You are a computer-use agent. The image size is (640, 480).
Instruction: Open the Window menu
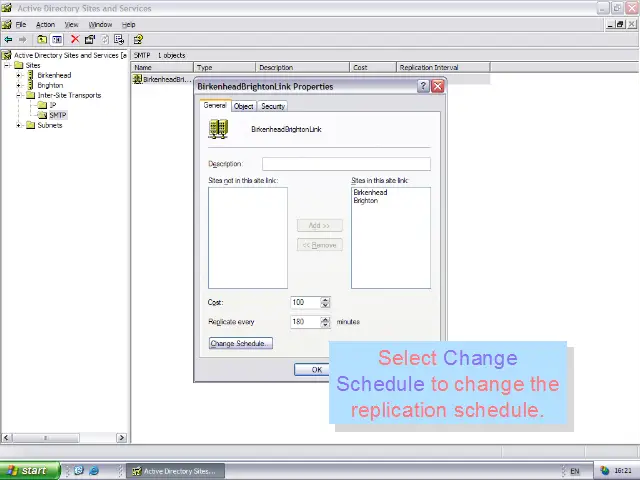pos(100,24)
